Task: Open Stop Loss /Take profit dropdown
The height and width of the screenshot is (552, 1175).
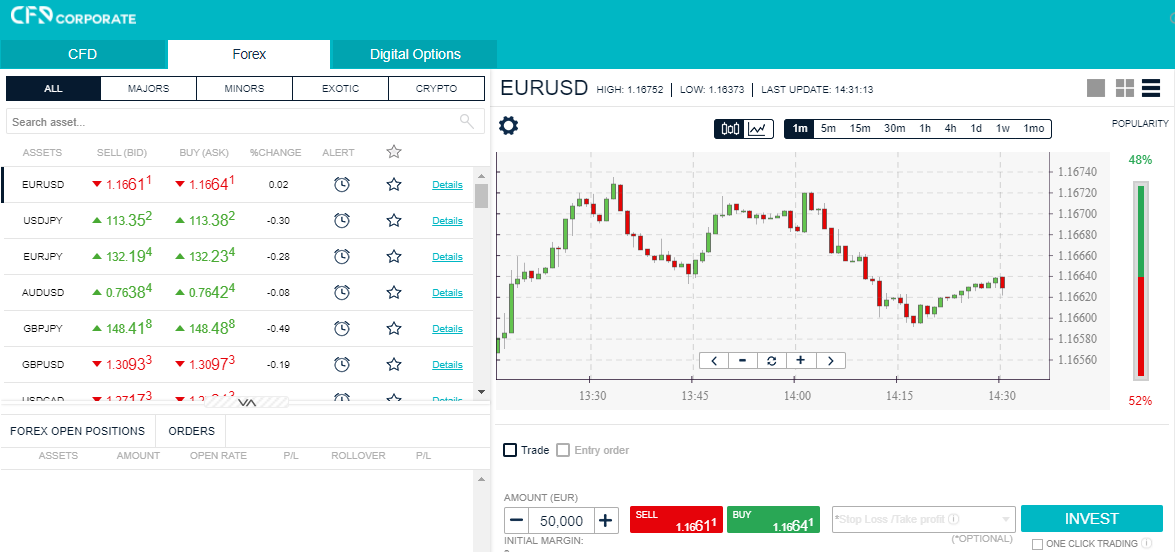Action: [924, 519]
